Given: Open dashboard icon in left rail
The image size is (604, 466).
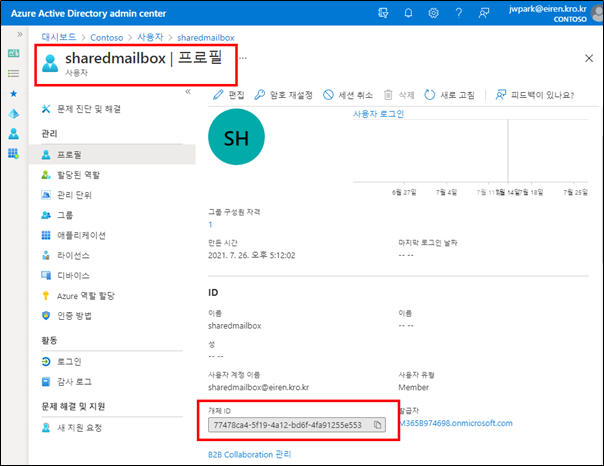Looking at the screenshot, I should pyautogui.click(x=13, y=53).
